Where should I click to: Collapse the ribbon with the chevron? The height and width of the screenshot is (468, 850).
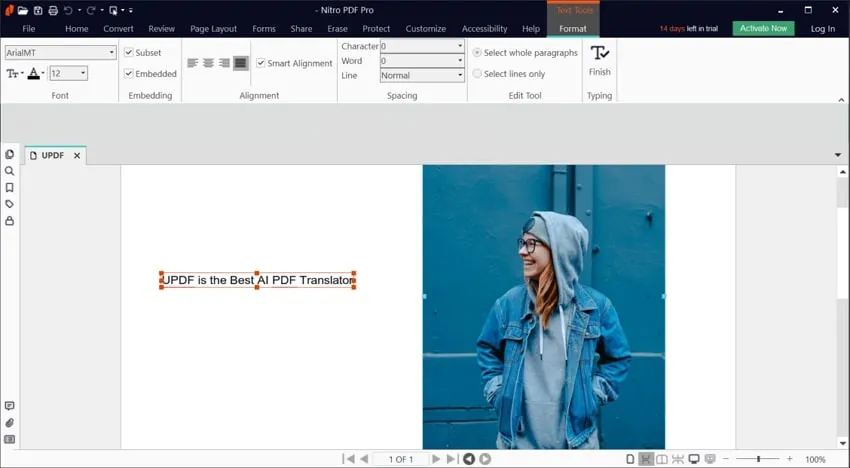point(841,100)
